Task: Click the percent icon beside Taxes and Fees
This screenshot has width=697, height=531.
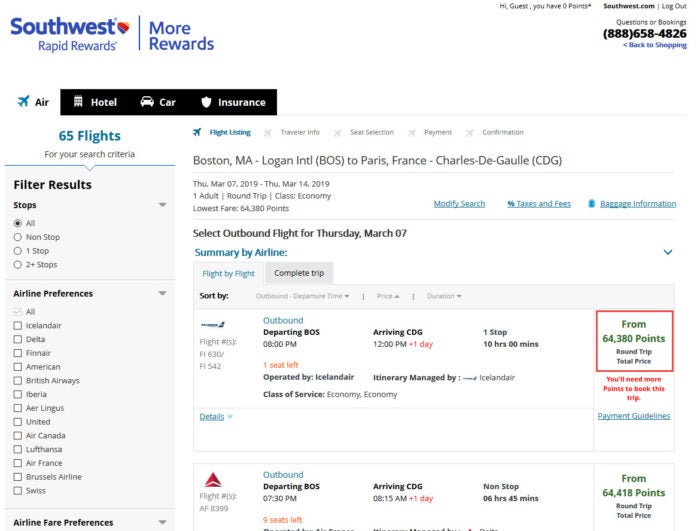Action: pyautogui.click(x=511, y=204)
